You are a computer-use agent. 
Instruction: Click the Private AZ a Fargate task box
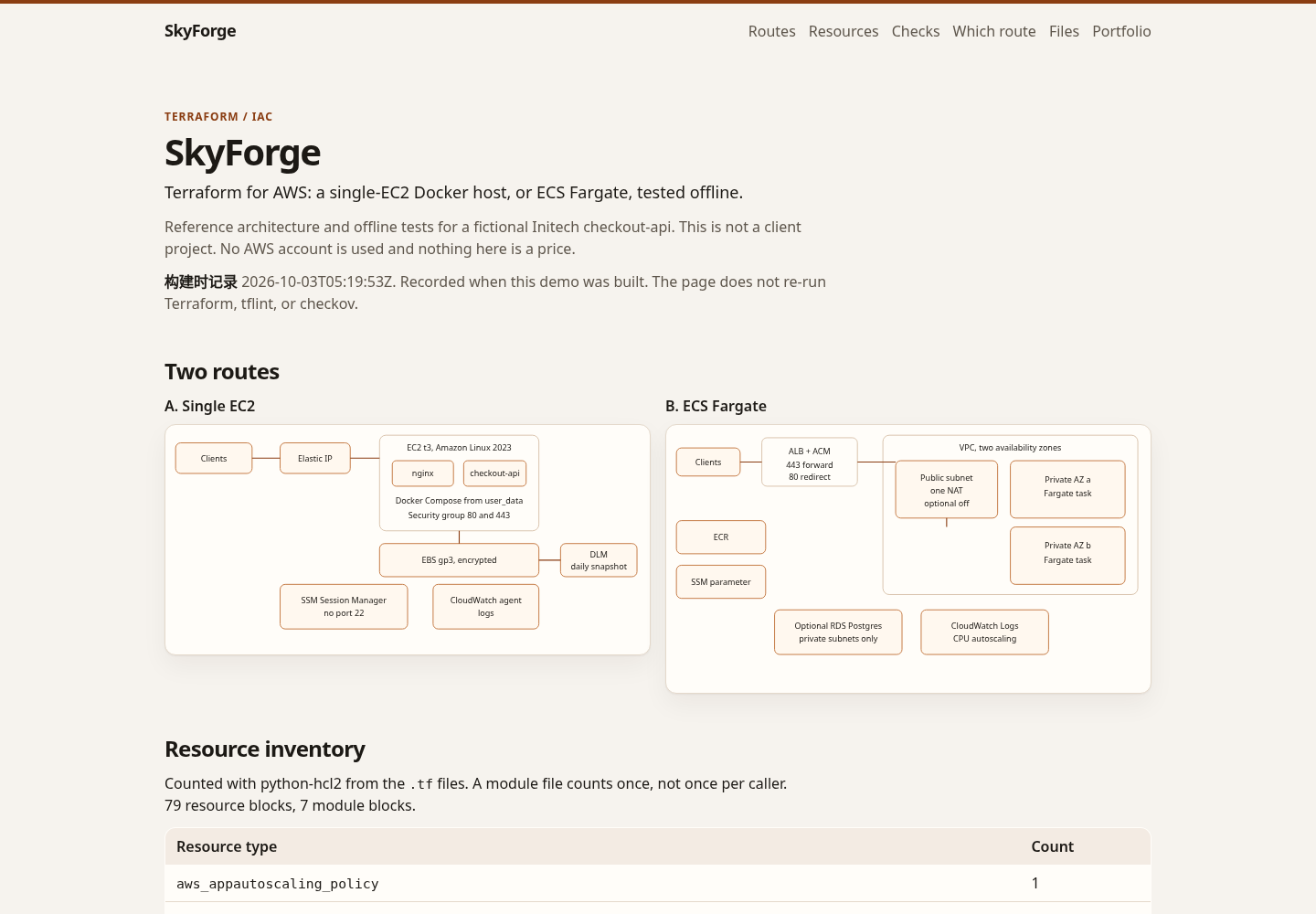[1067, 489]
